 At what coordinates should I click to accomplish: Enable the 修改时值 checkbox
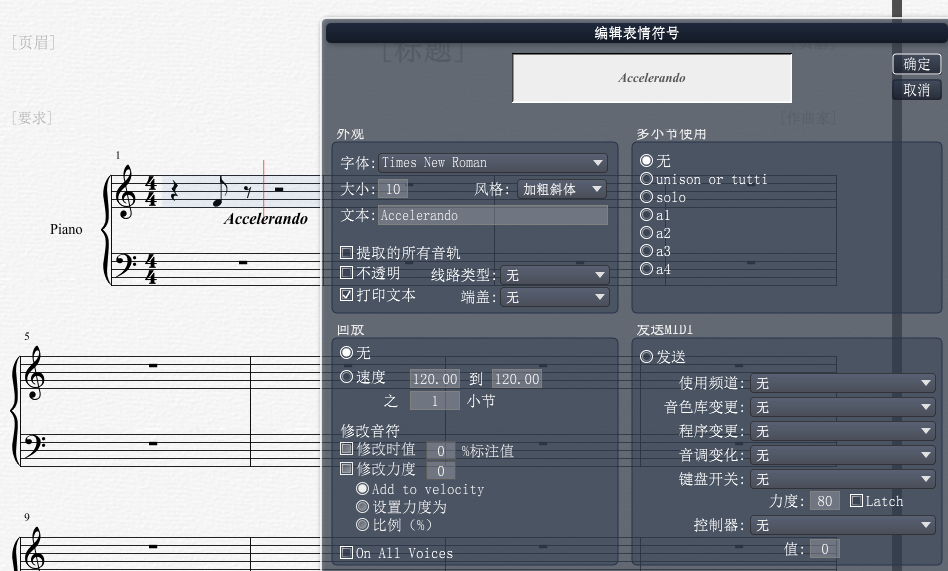tap(346, 449)
